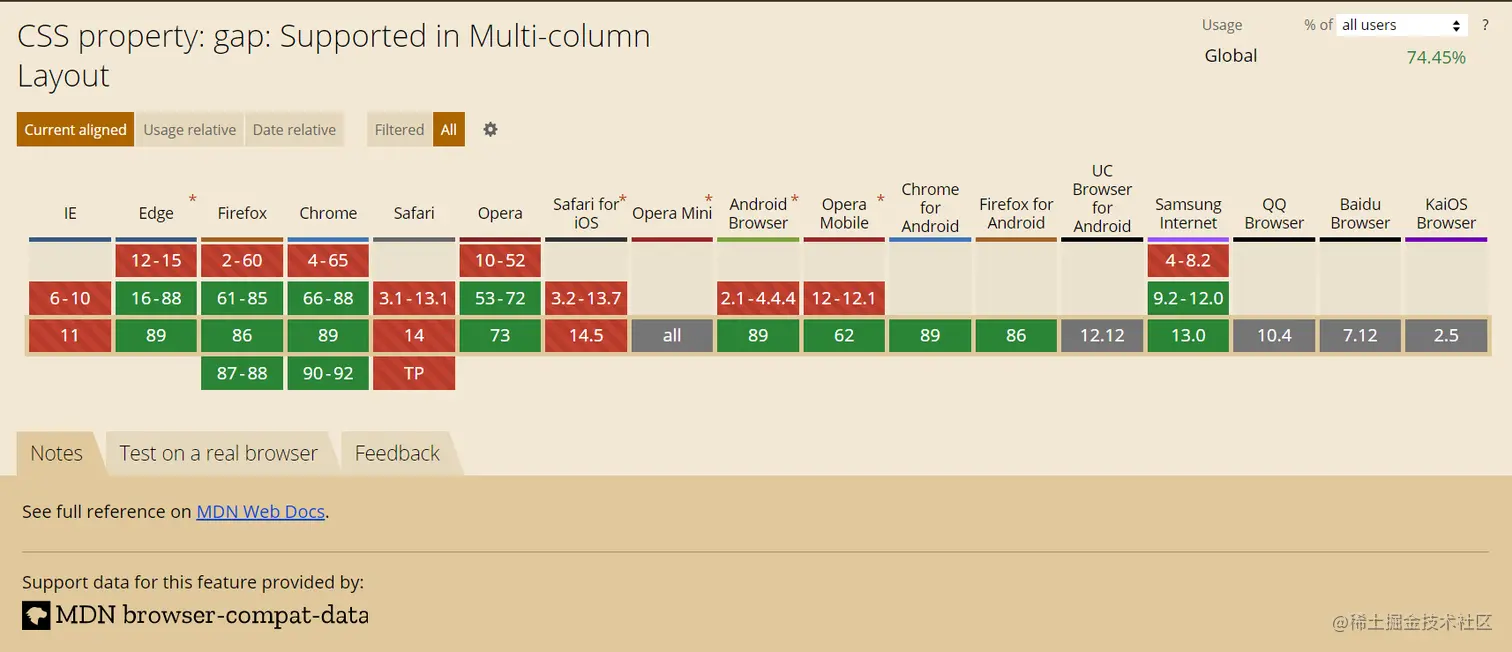Viewport: 1512px width, 652px height.
Task: Select the Opera Mobile 12-12.1 cell
Action: tap(844, 298)
